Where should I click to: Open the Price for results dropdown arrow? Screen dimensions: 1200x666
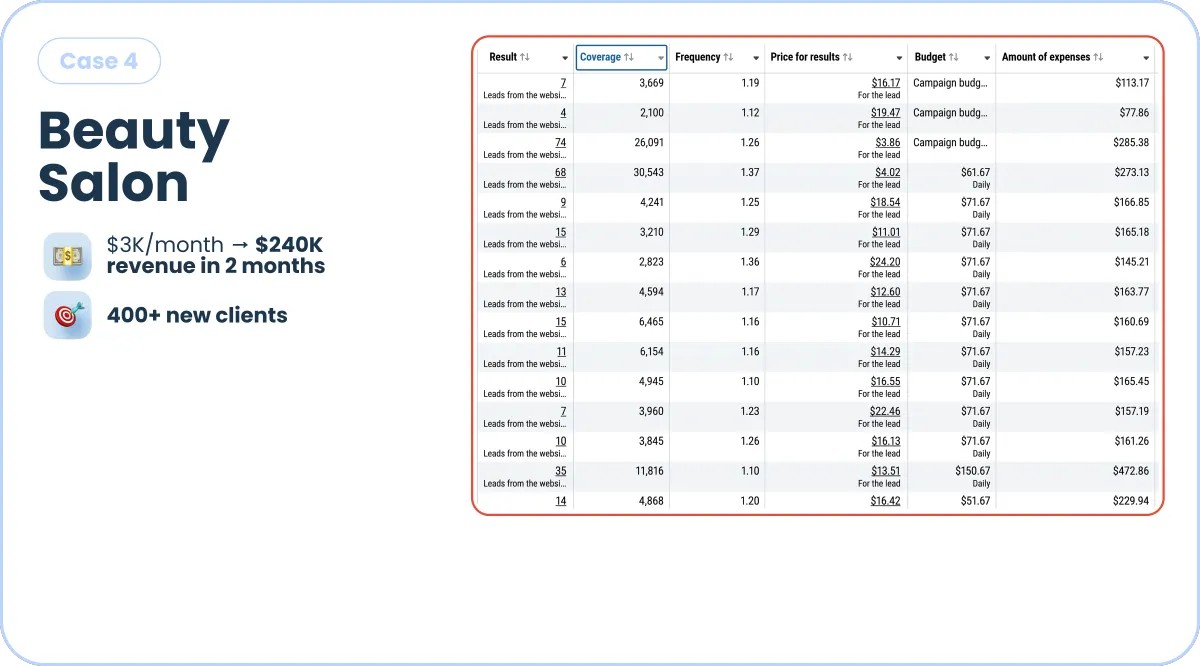[900, 58]
